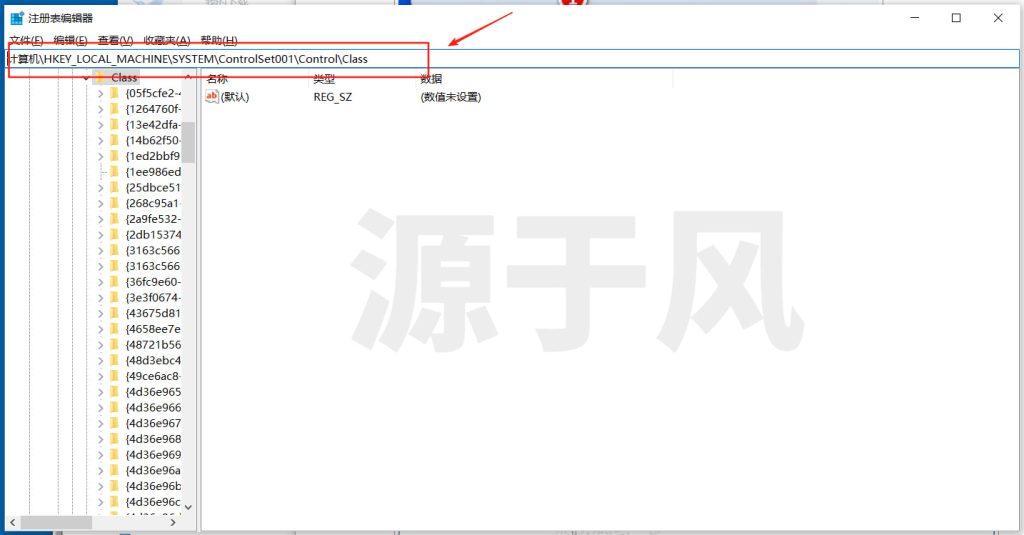
Task: Collapse the Class key in the tree
Action: [86, 78]
